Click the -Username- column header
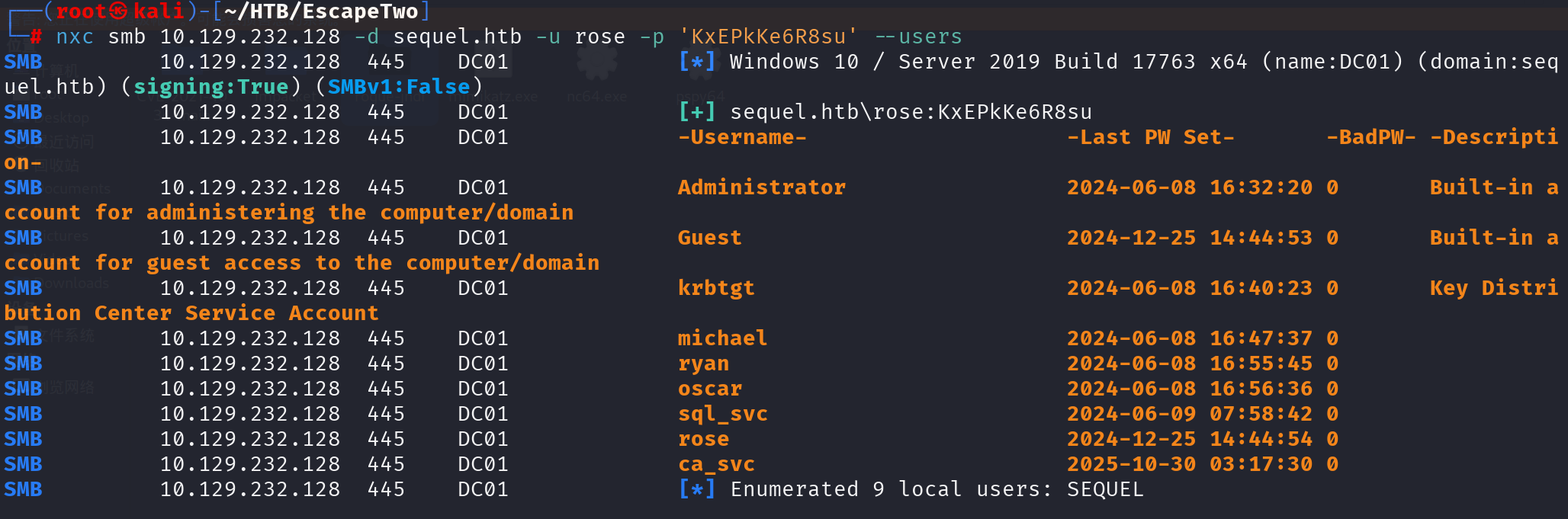Screen dimensions: 1568x519 tap(742, 137)
